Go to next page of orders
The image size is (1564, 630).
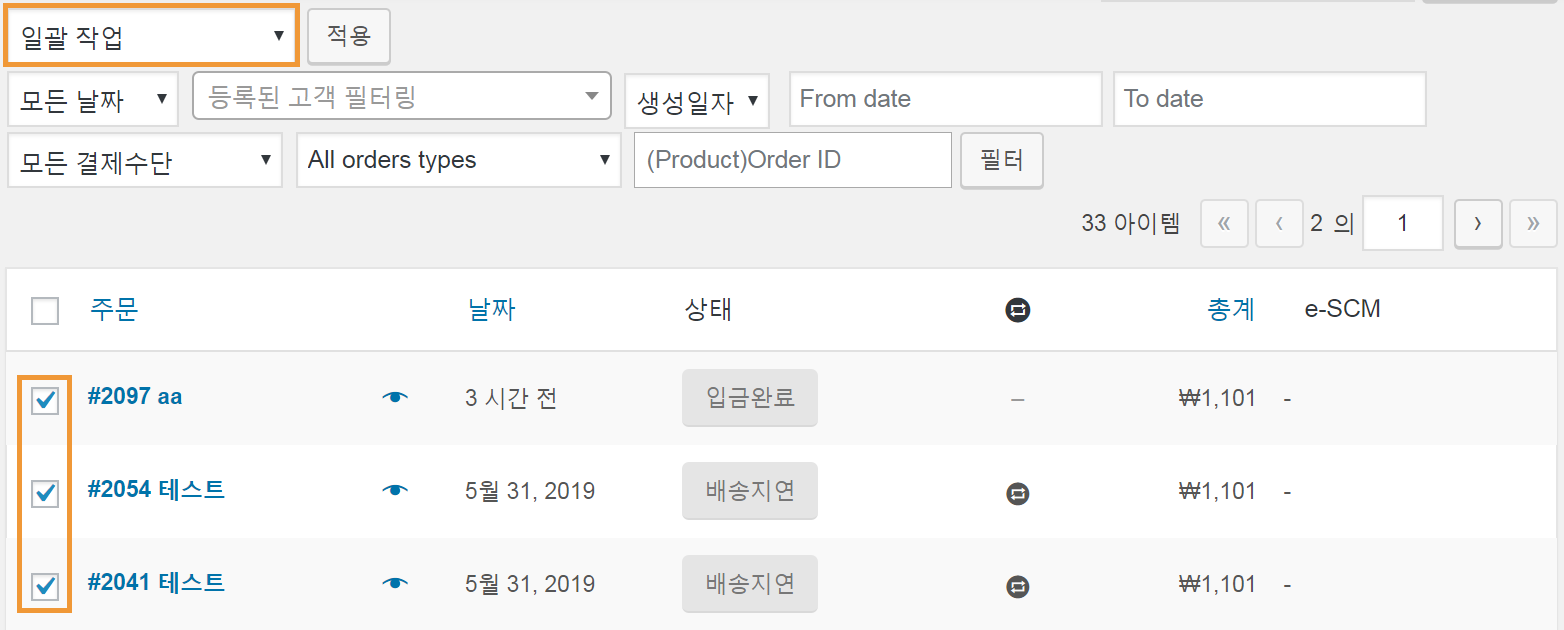coord(1478,223)
